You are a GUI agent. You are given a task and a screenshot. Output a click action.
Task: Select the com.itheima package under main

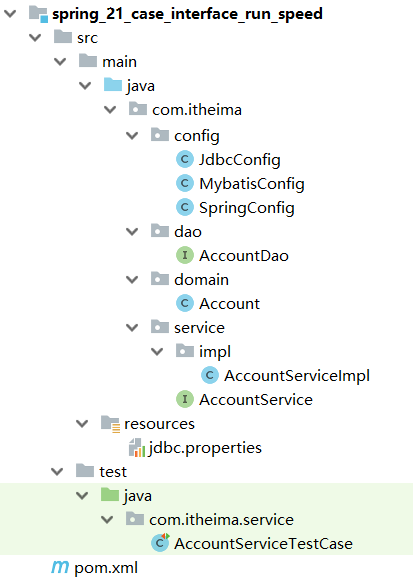[x=197, y=110]
